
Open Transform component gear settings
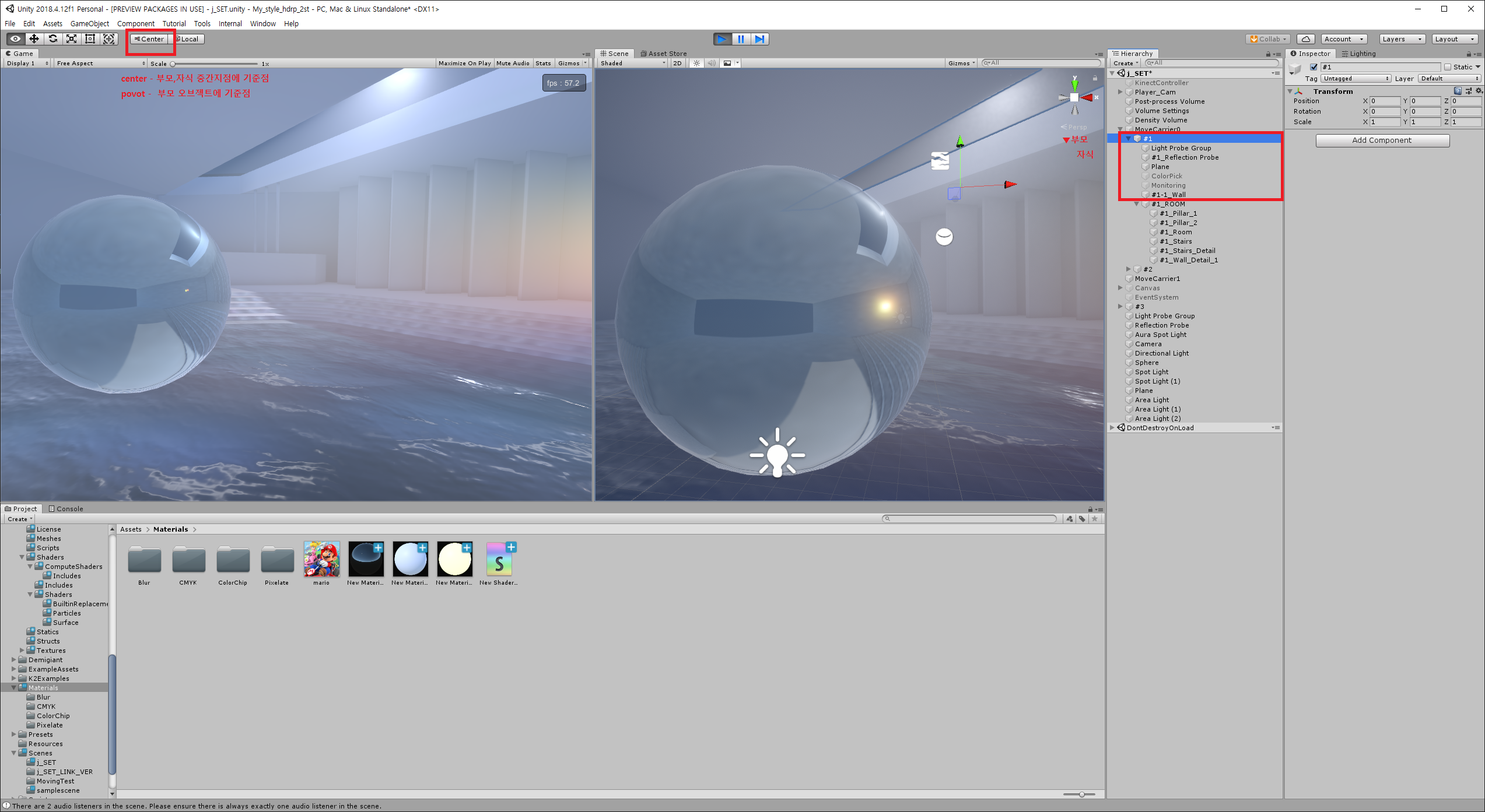coord(1479,91)
